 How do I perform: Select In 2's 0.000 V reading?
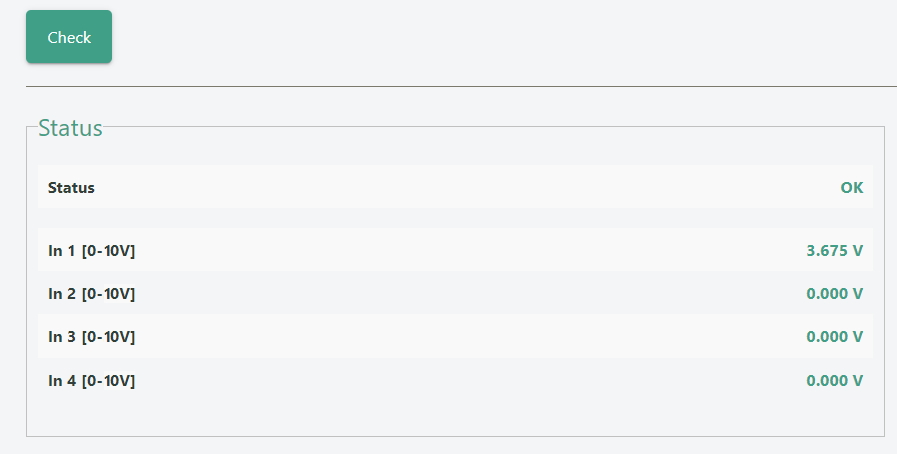834,294
